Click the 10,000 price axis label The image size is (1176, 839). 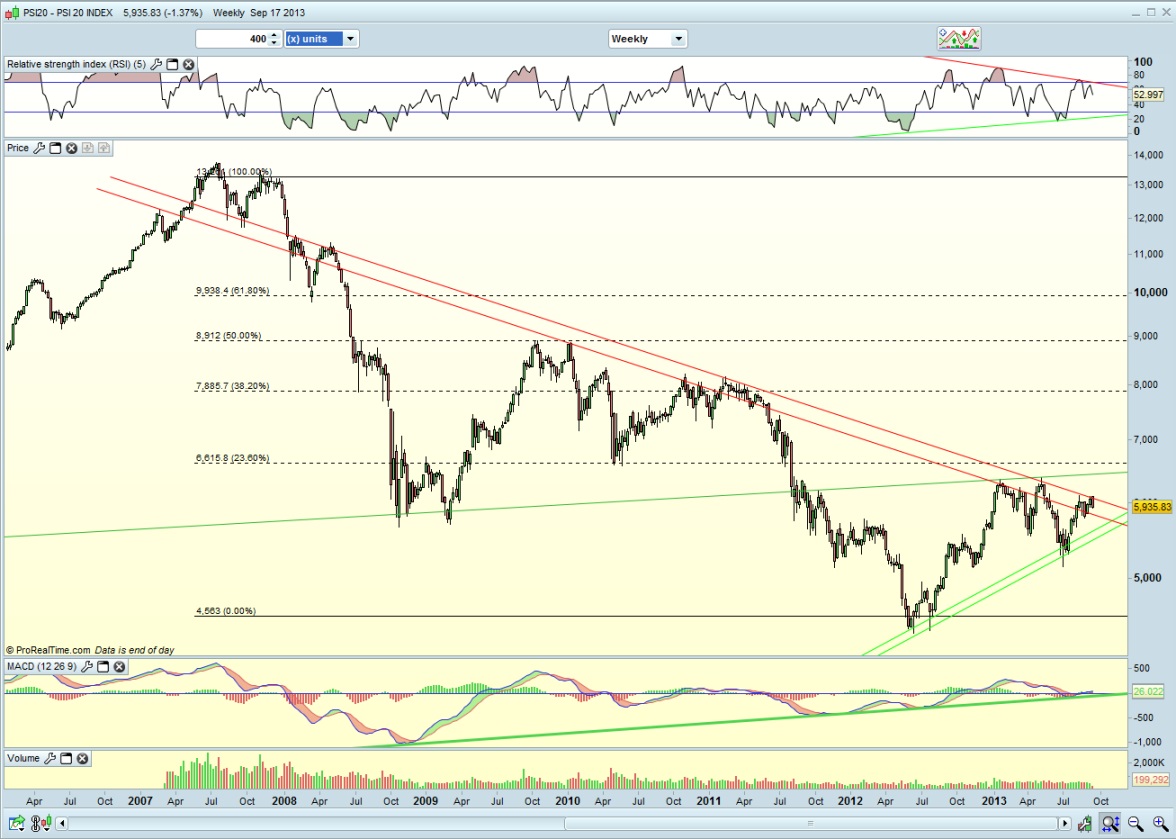pyautogui.click(x=1150, y=292)
